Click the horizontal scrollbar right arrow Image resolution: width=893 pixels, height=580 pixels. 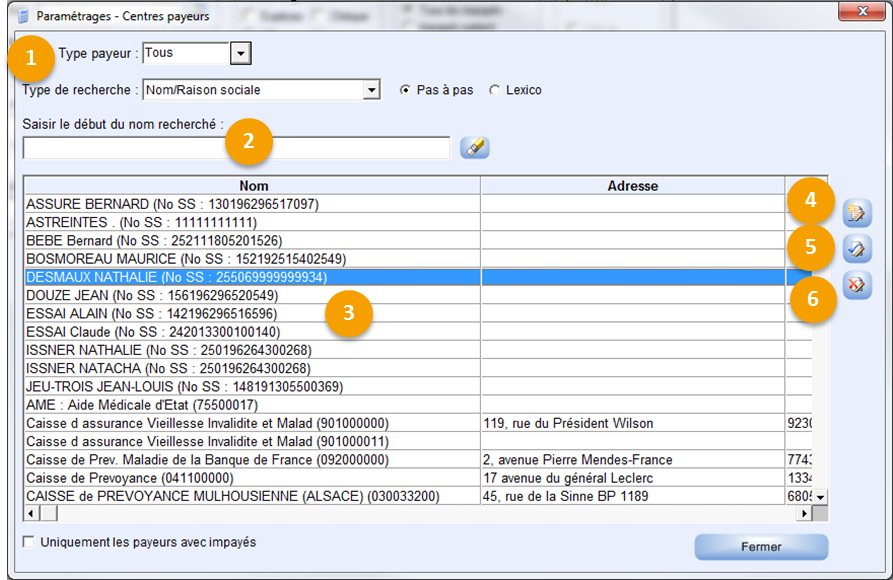point(803,513)
